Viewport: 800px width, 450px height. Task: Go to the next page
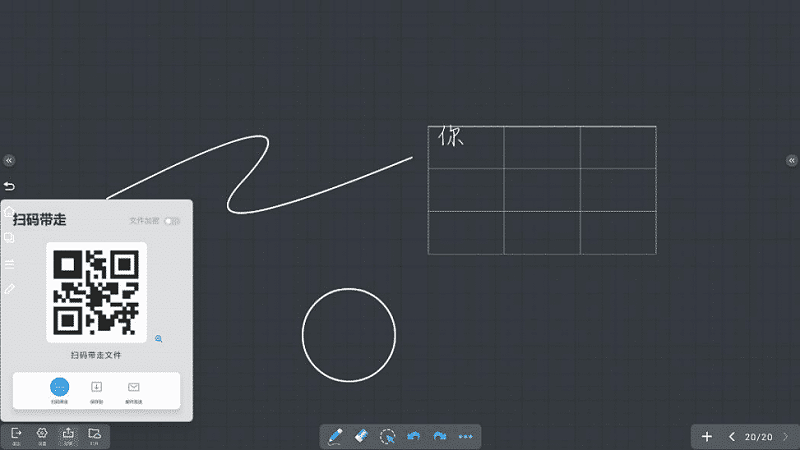click(x=786, y=437)
